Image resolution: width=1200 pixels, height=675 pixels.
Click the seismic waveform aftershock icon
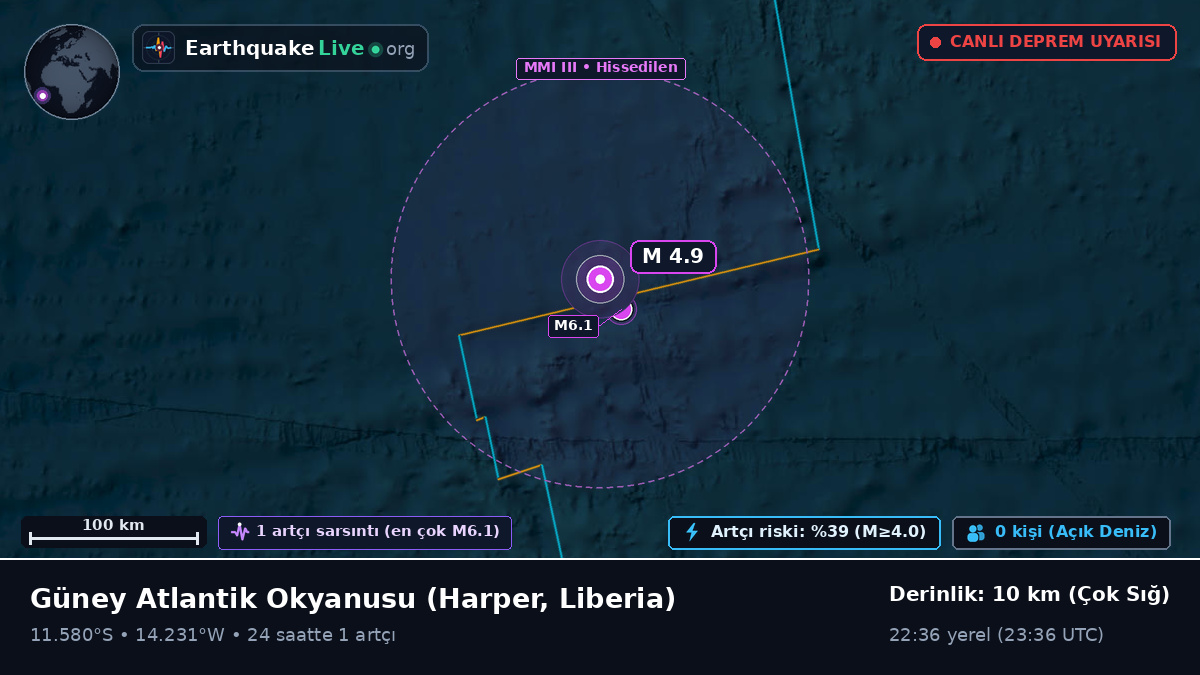point(240,532)
